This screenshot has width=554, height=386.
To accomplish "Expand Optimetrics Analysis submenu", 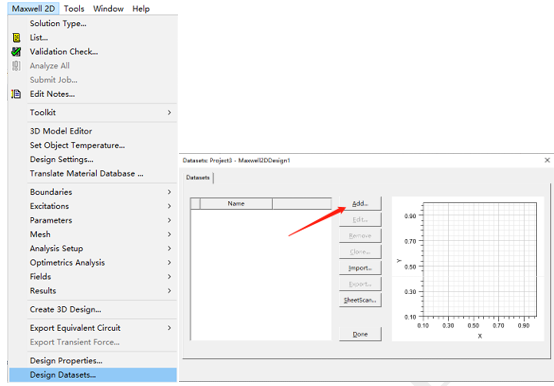I will [x=93, y=262].
